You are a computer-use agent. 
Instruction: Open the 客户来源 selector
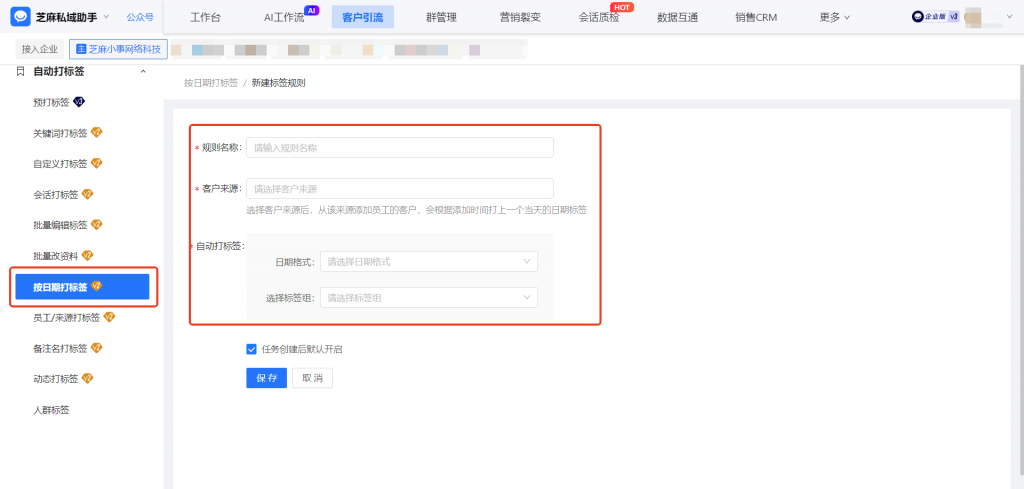coord(400,189)
